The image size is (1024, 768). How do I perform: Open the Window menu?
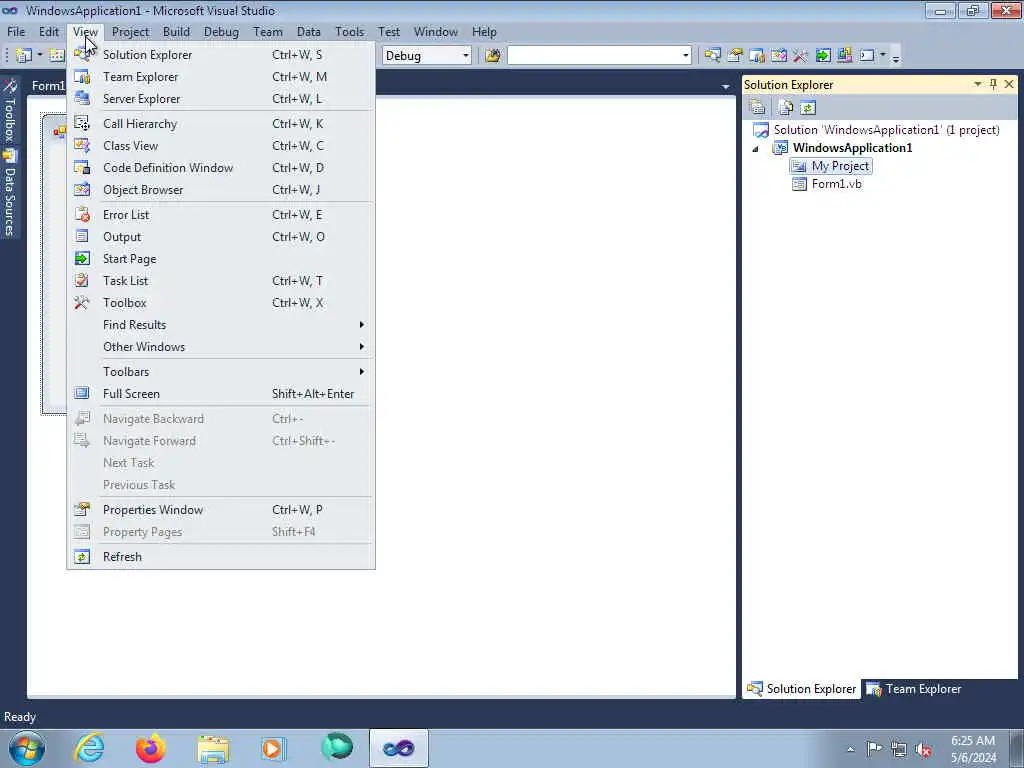[x=436, y=32]
